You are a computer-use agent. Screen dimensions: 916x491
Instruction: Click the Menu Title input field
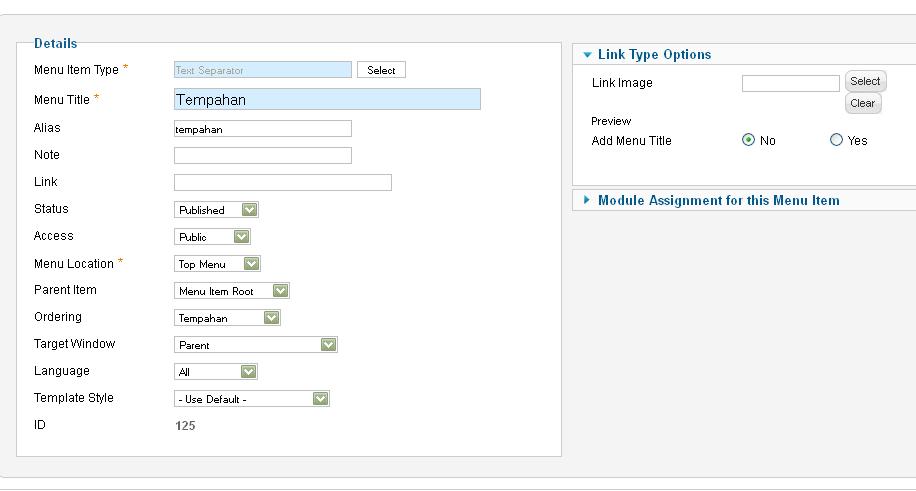(x=327, y=99)
